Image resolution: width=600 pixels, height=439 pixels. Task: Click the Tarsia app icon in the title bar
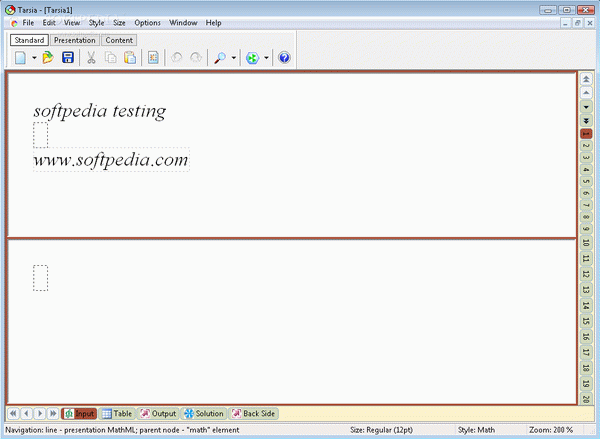pos(10,10)
